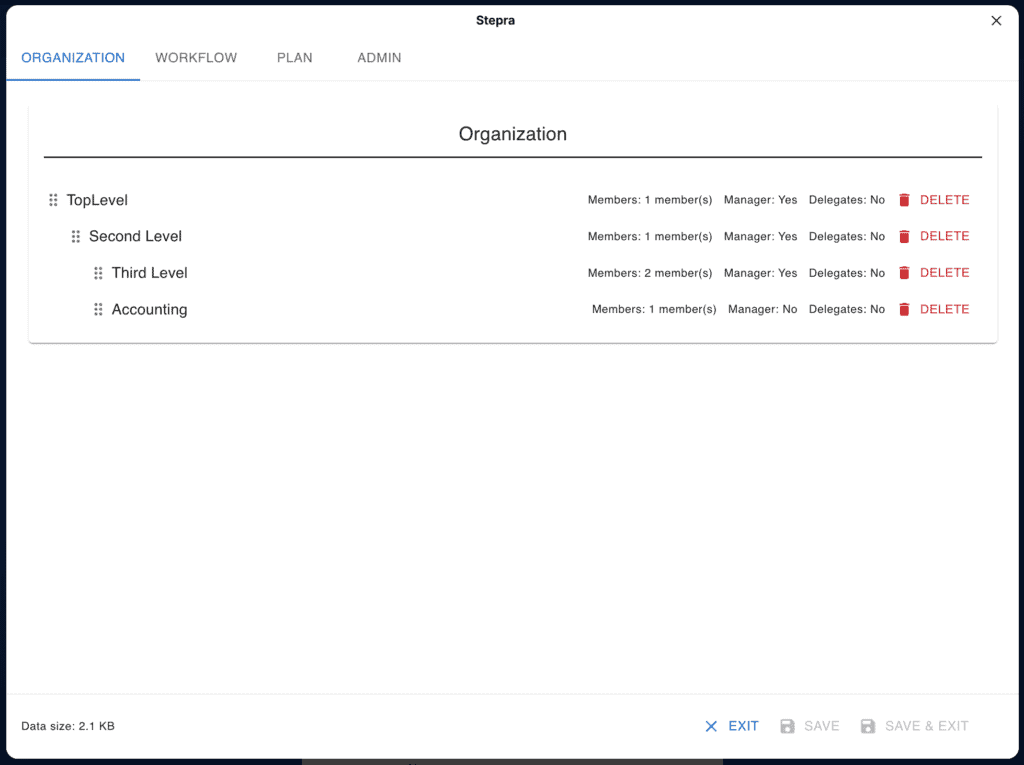Click the floppy disk icon next to SAVE & EXIT

[x=868, y=726]
